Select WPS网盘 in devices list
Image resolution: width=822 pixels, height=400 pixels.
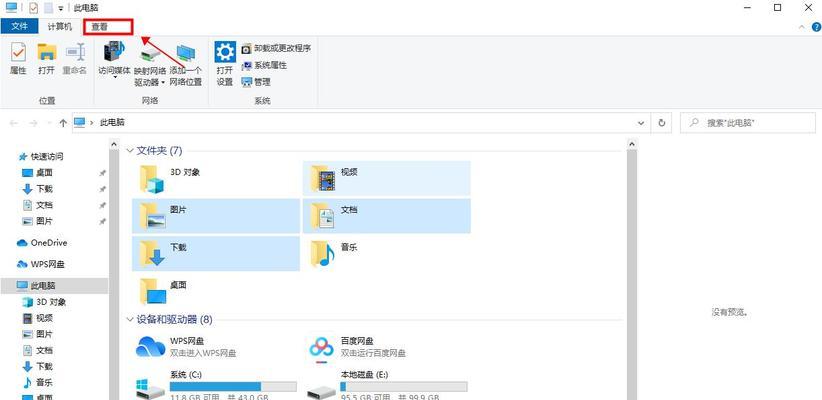pyautogui.click(x=216, y=347)
